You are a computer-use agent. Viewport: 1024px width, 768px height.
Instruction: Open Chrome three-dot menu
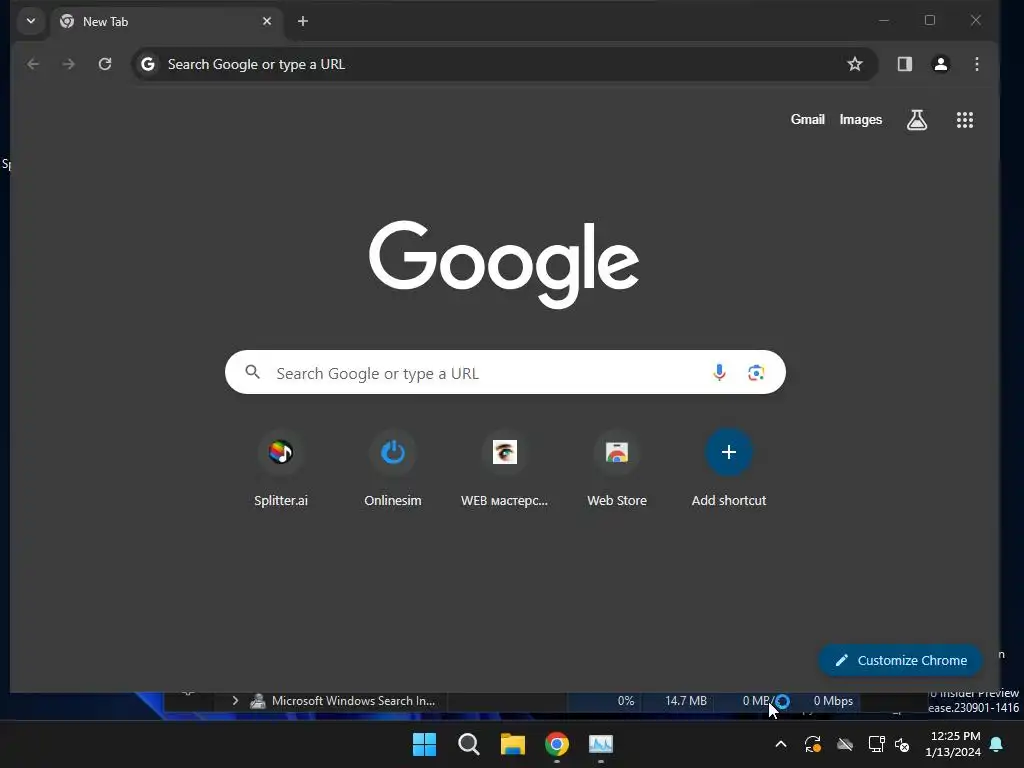tap(976, 64)
